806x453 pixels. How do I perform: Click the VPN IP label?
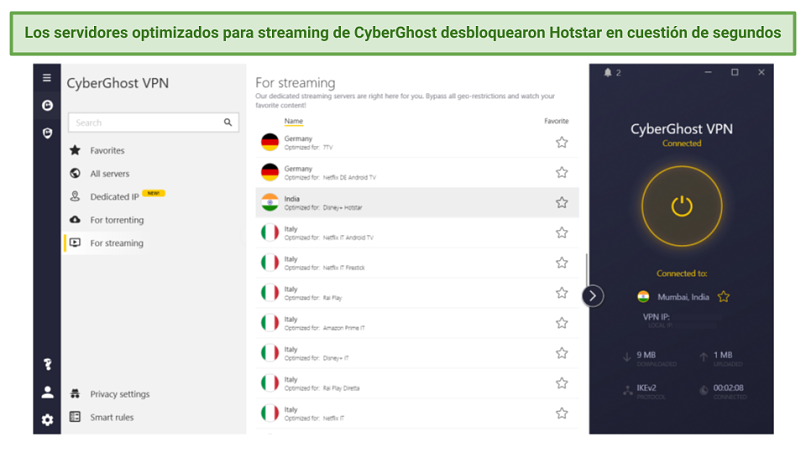pos(656,317)
